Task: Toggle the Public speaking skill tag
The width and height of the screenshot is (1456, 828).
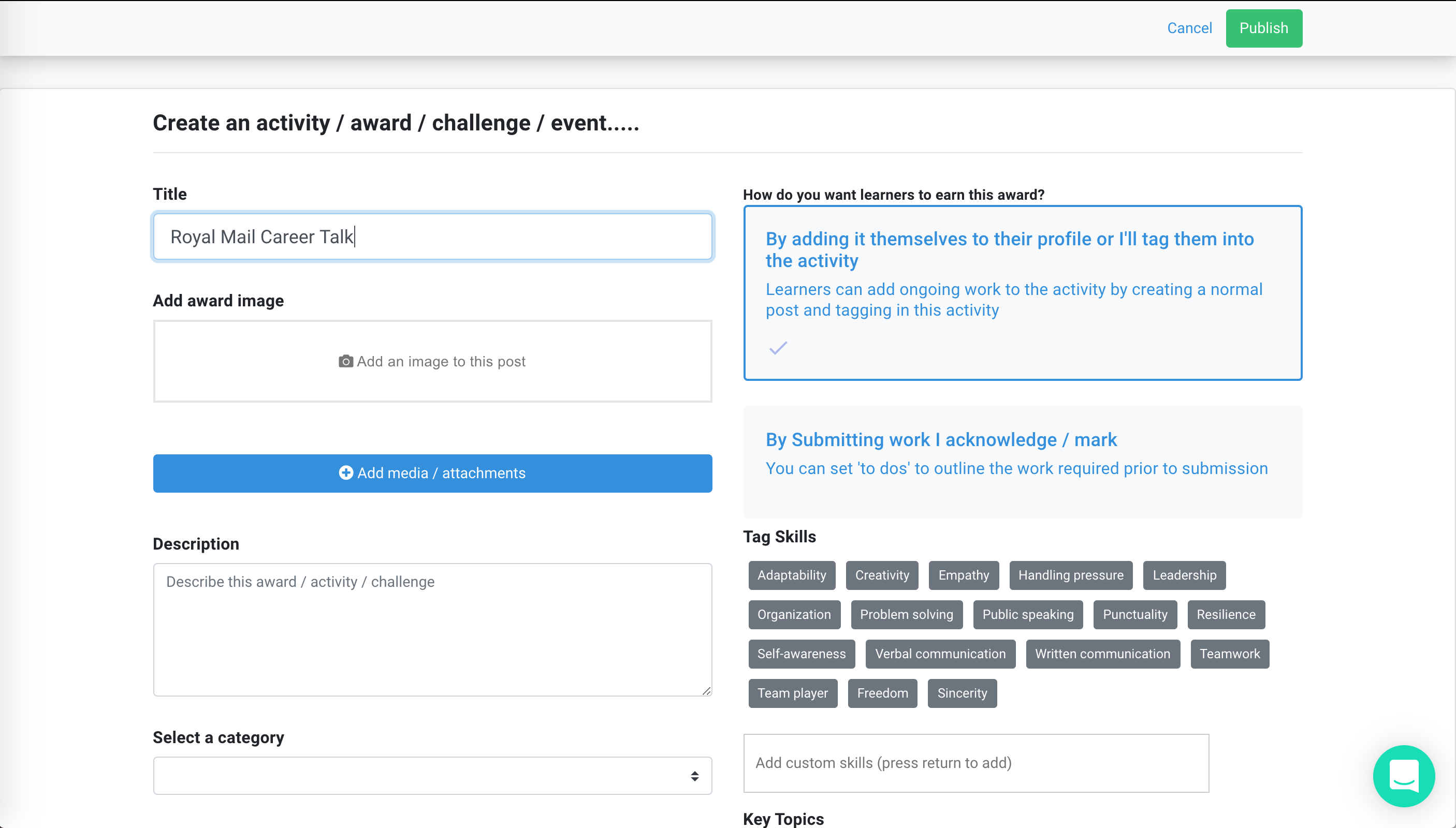Action: (1028, 614)
